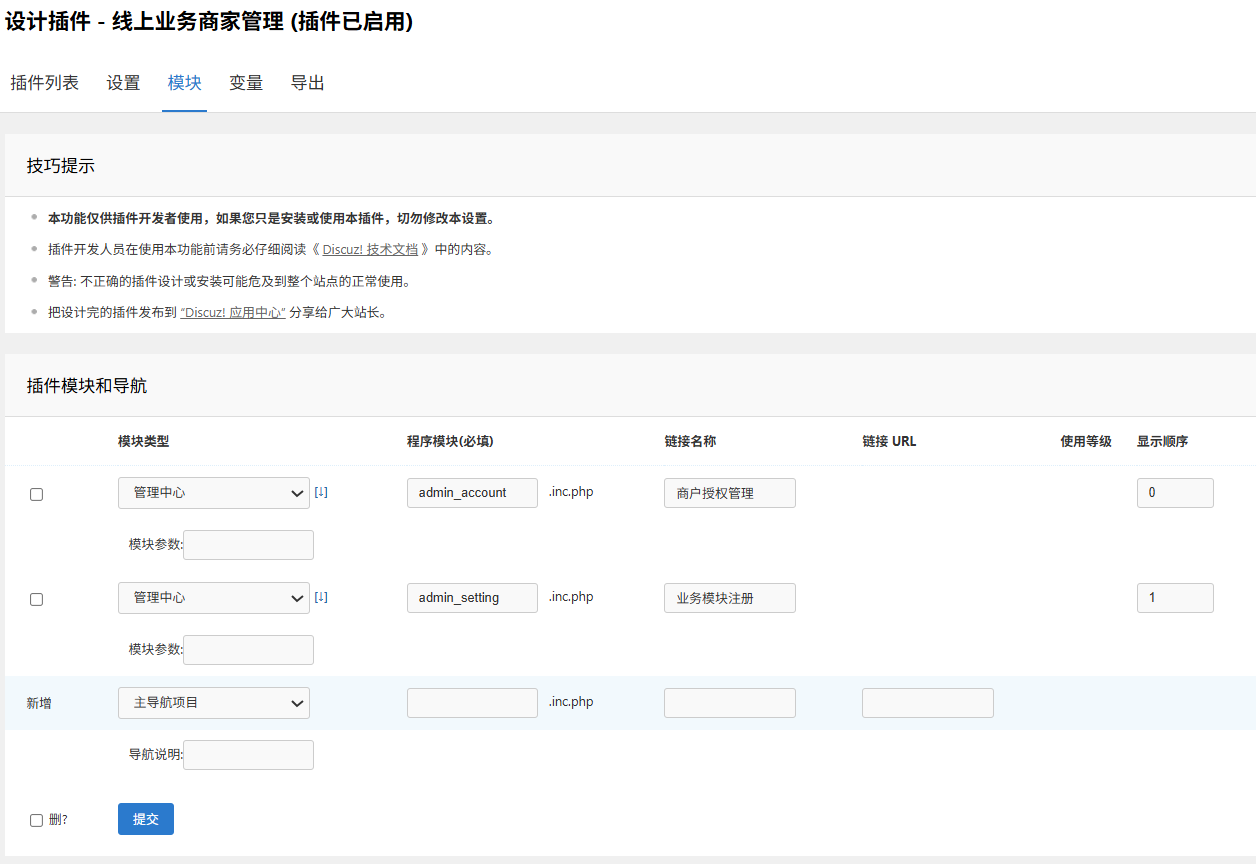This screenshot has height=864, width=1256.
Task: Open the Discuz! 技术文档 link
Action: (x=370, y=250)
